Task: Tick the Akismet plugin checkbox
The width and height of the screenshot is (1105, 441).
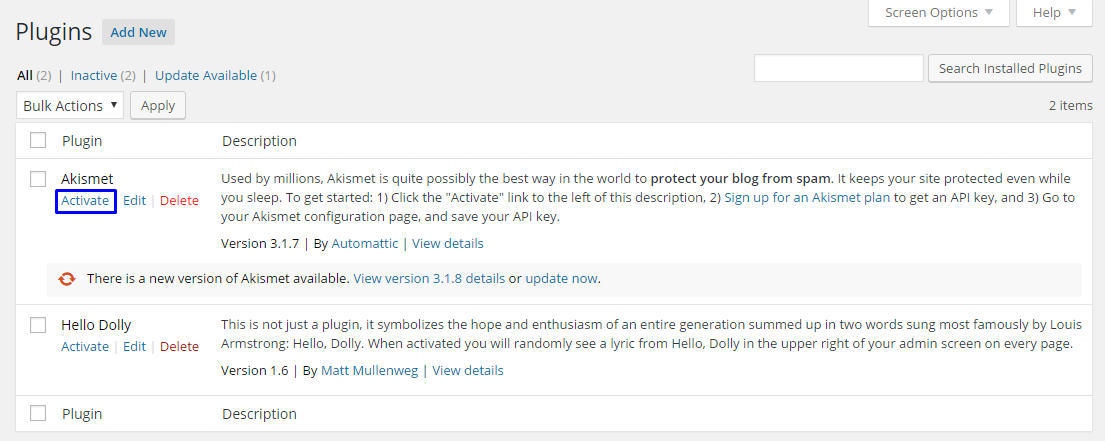Action: click(x=38, y=179)
